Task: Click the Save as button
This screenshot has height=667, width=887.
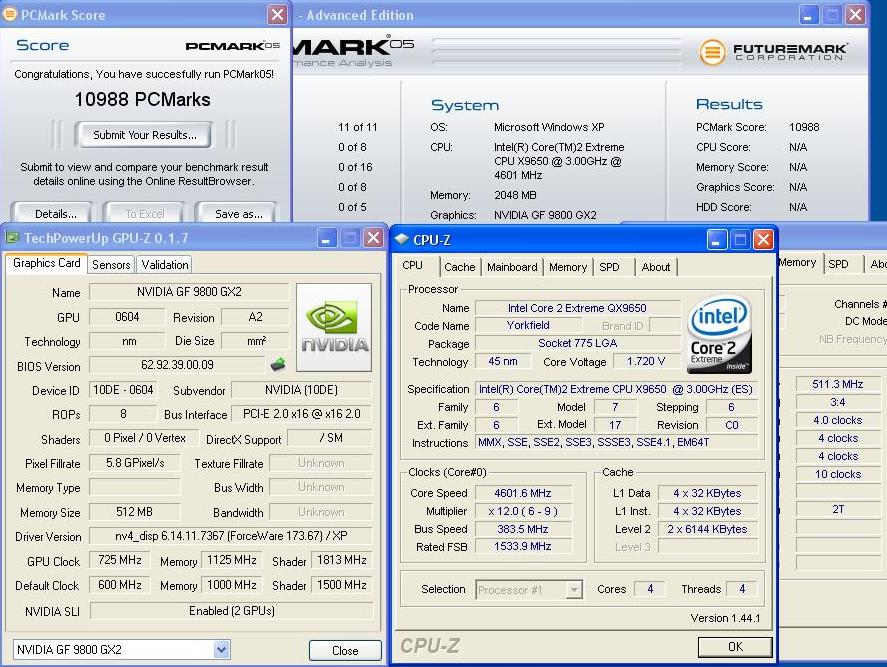Action: point(238,214)
